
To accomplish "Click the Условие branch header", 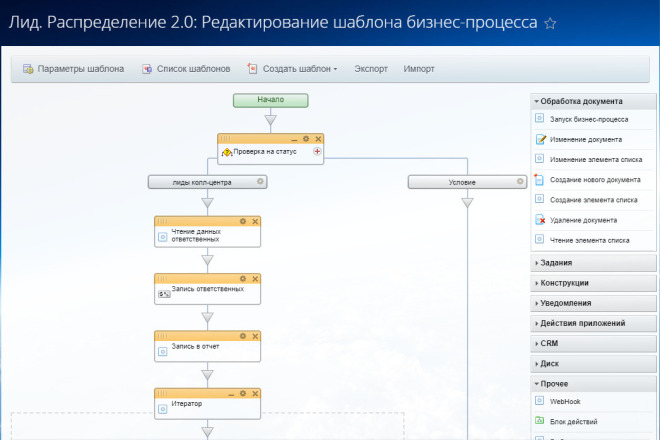I will [467, 182].
